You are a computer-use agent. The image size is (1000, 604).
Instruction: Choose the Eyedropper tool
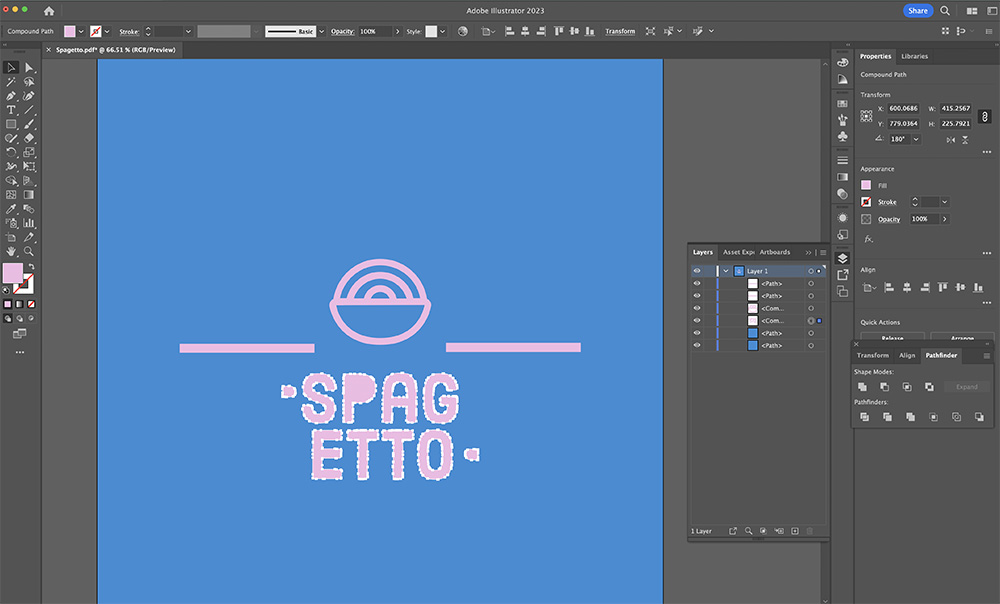coord(11,209)
